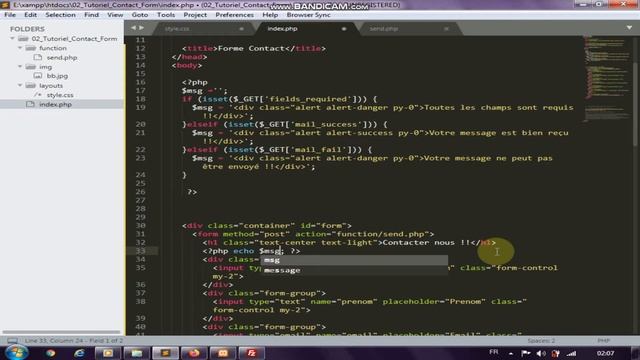Screen dimensions: 640x360
Task: Click the bb.jpg image file icon
Action: pos(38,76)
